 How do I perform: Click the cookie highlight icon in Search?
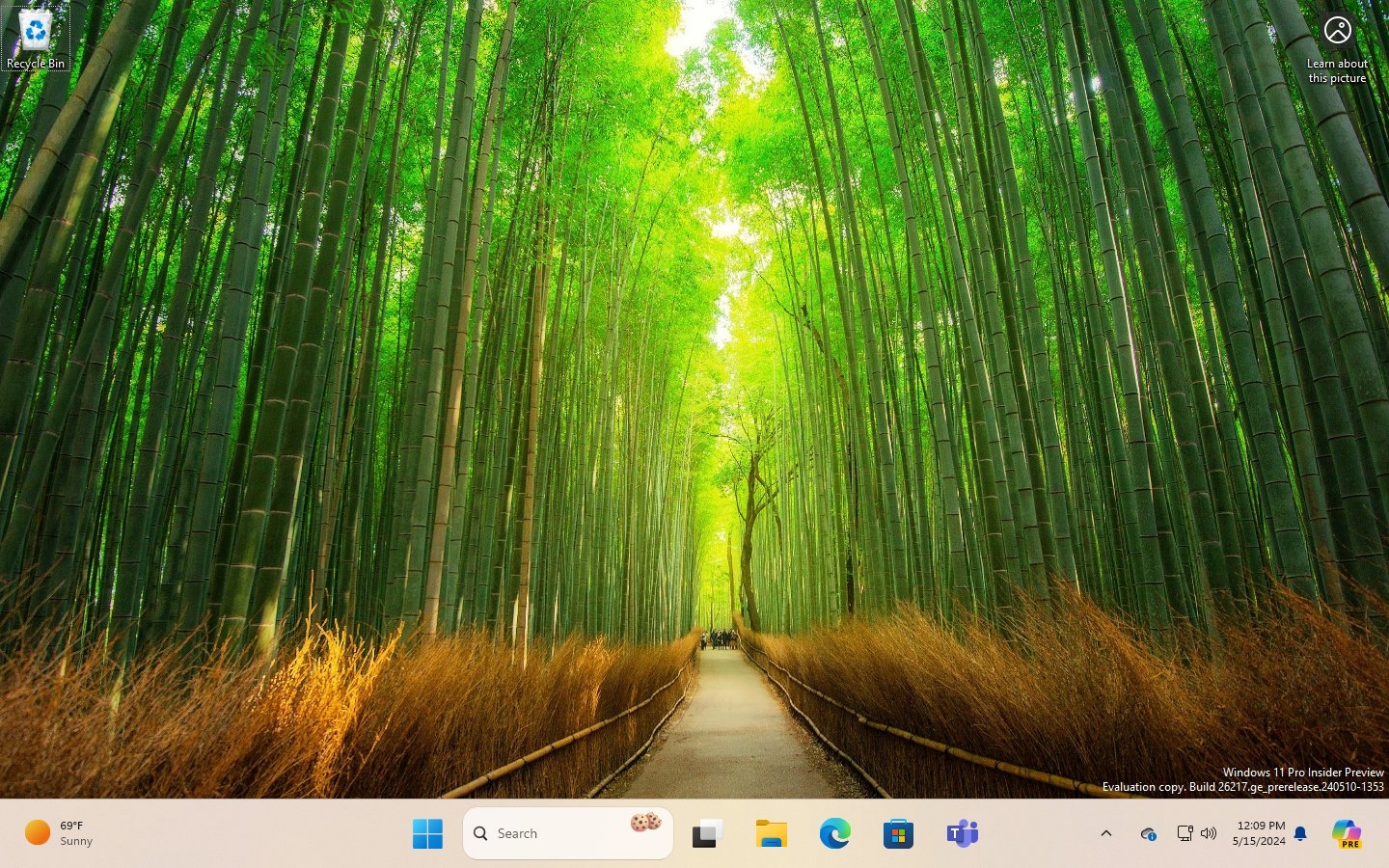(x=645, y=823)
